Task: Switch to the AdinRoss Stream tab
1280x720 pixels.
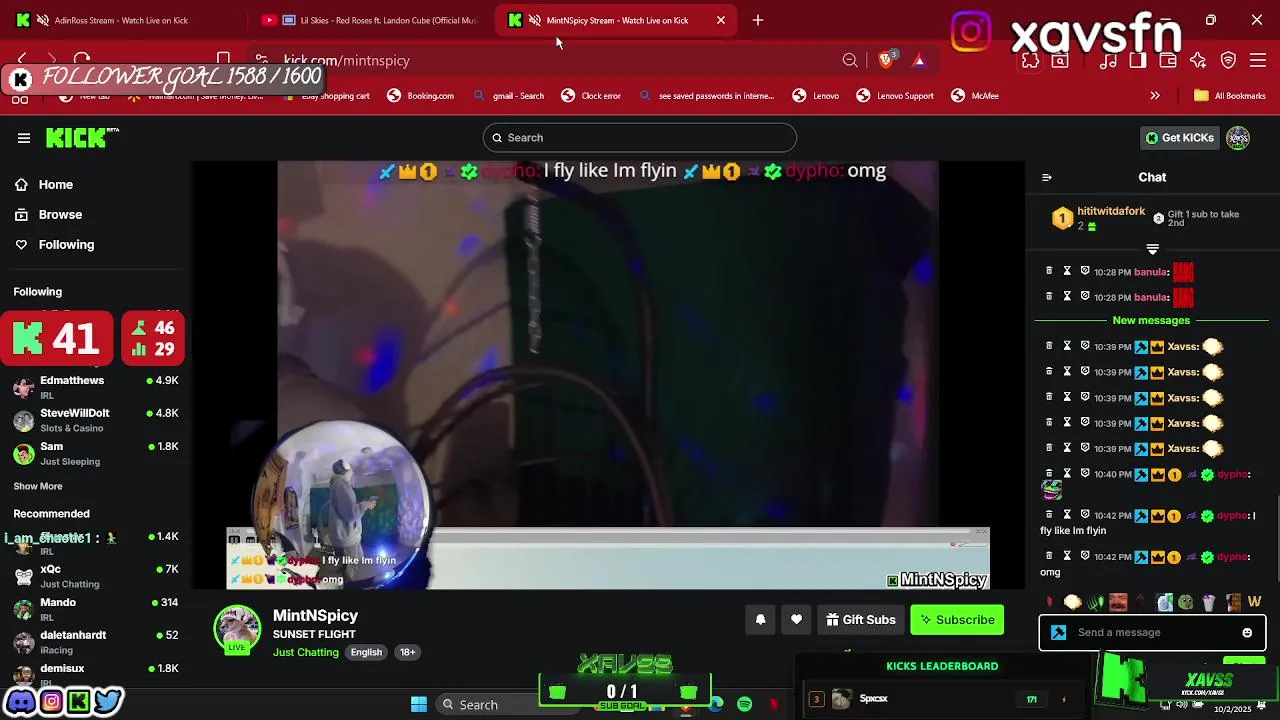Action: tap(122, 20)
